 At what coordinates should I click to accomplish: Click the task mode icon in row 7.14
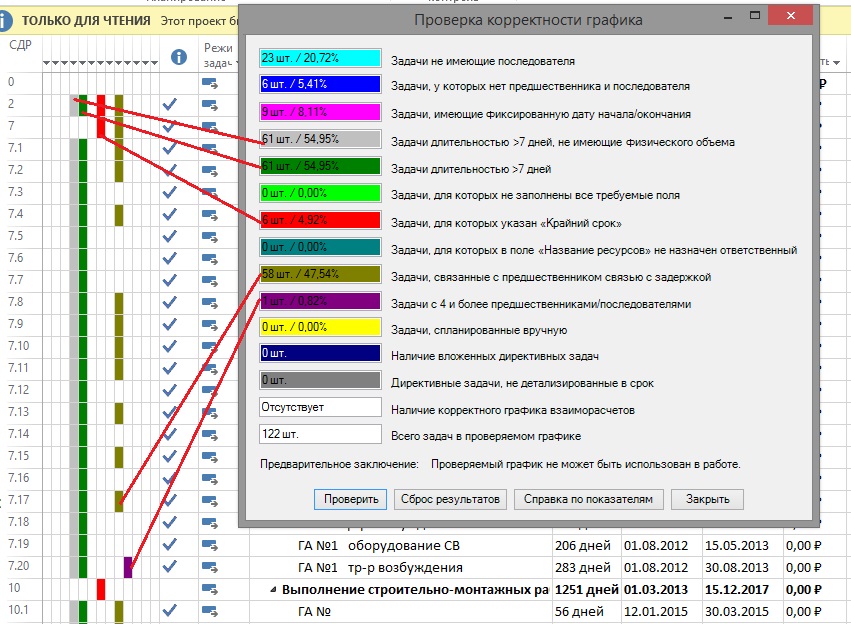pos(209,435)
